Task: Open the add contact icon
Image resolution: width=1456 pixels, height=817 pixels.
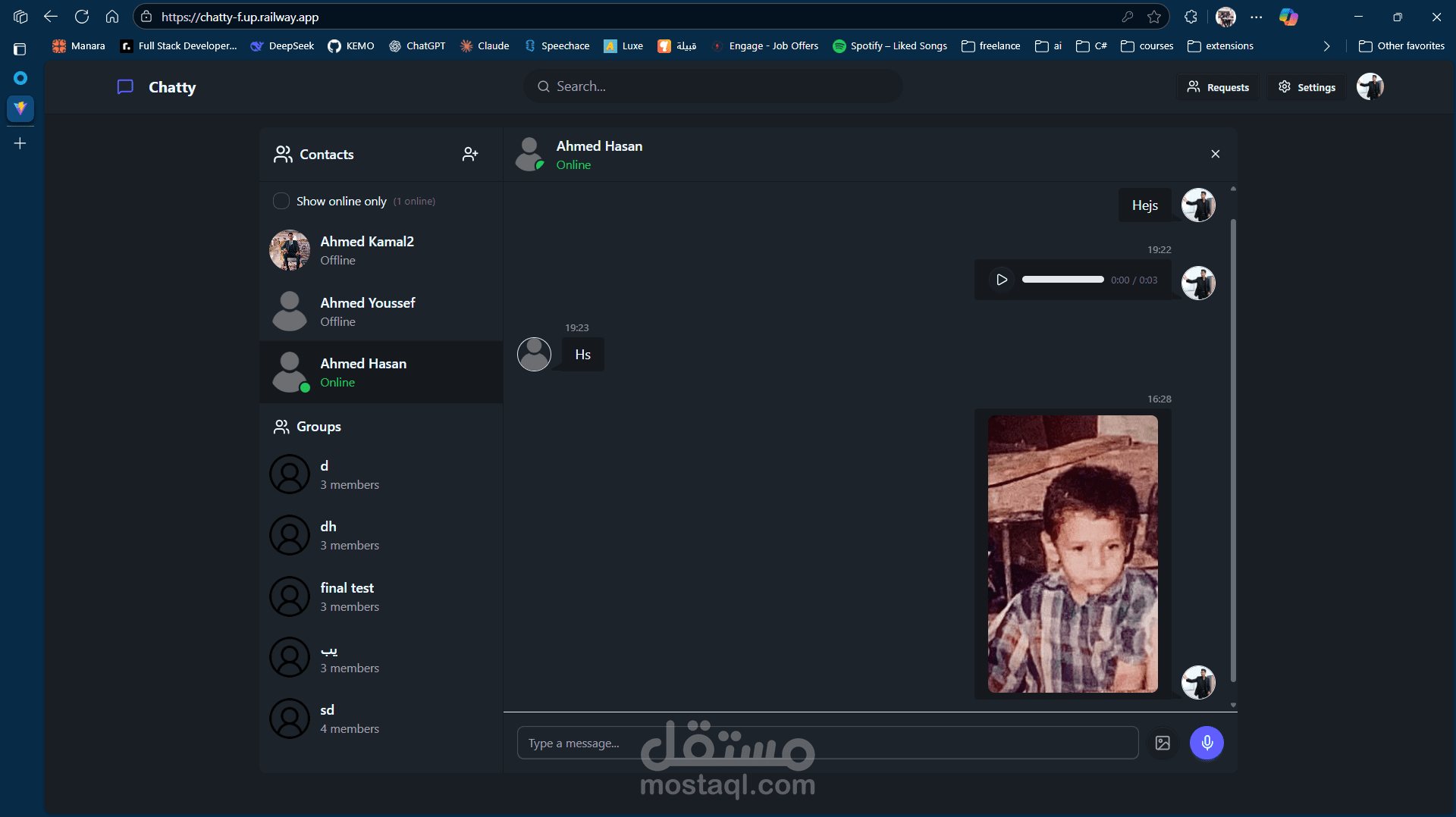Action: pyautogui.click(x=470, y=154)
